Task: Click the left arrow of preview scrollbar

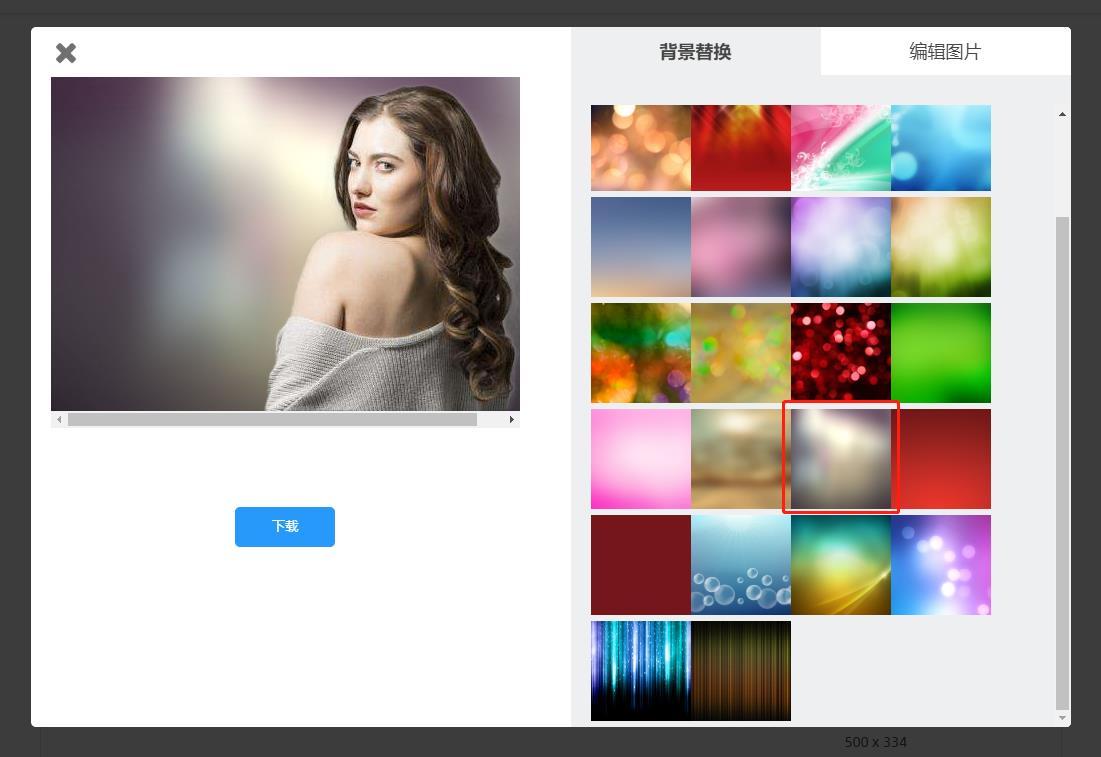Action: click(x=59, y=419)
